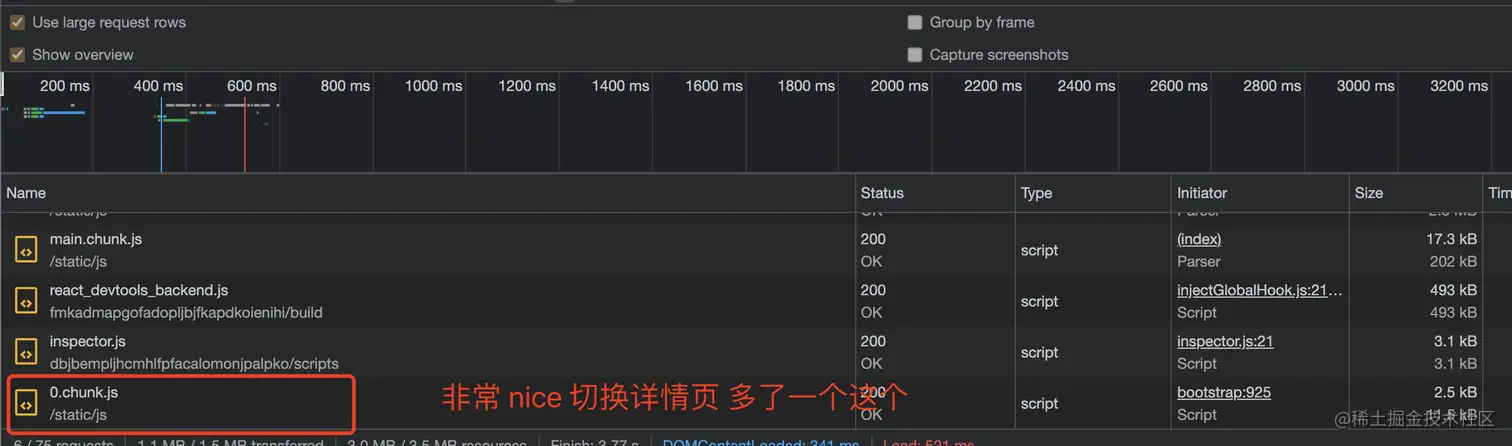
Task: Click the react_devtools_backend.js script file icon
Action: [x=26, y=301]
